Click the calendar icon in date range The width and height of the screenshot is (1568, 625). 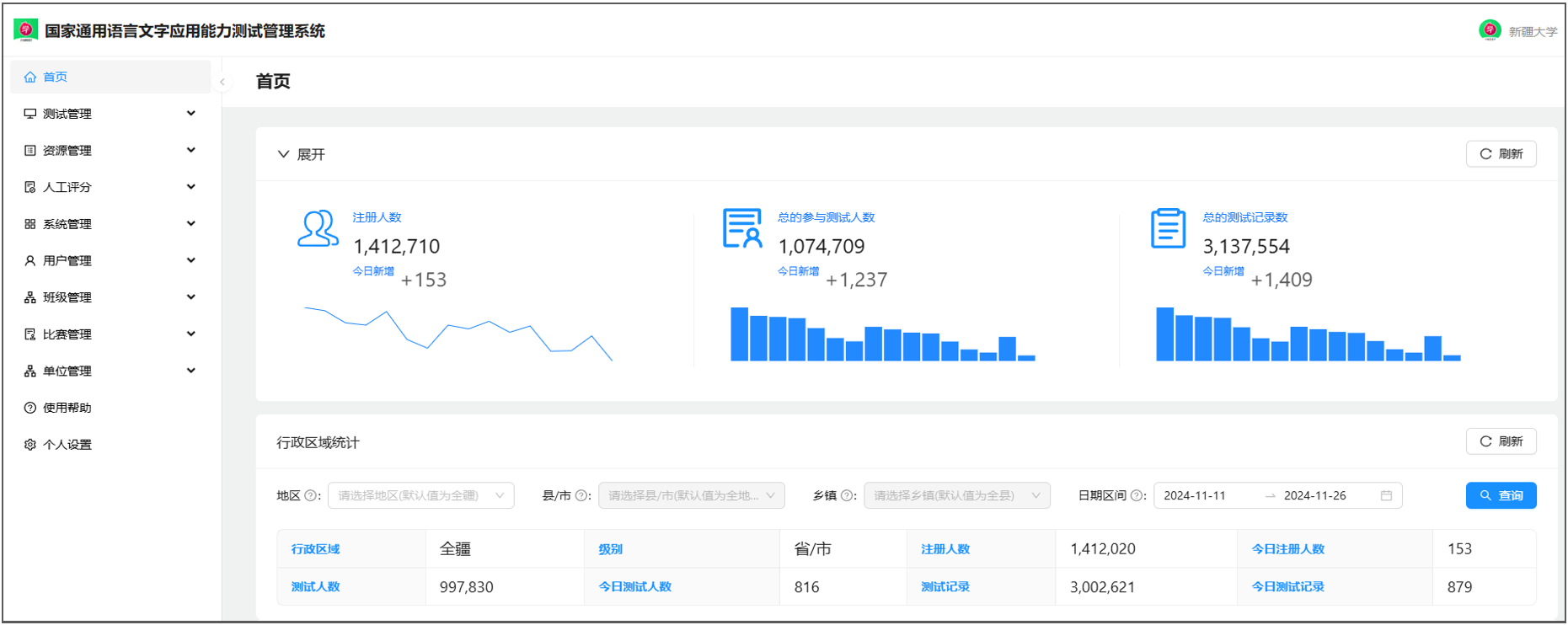pyautogui.click(x=1386, y=496)
